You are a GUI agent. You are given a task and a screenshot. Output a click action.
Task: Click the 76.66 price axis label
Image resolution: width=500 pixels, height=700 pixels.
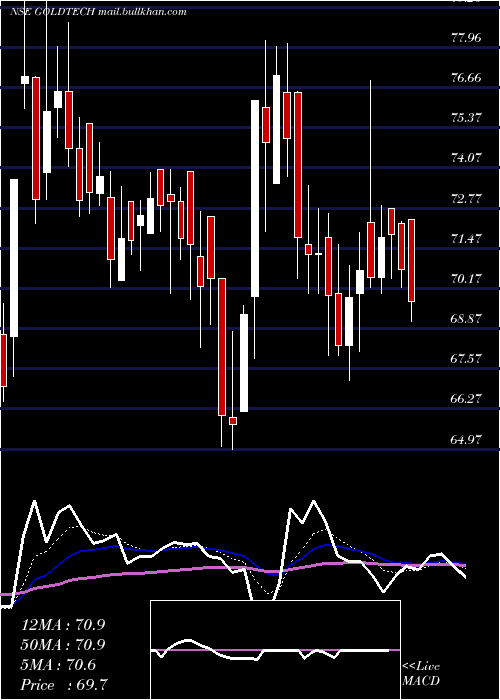pos(467,78)
